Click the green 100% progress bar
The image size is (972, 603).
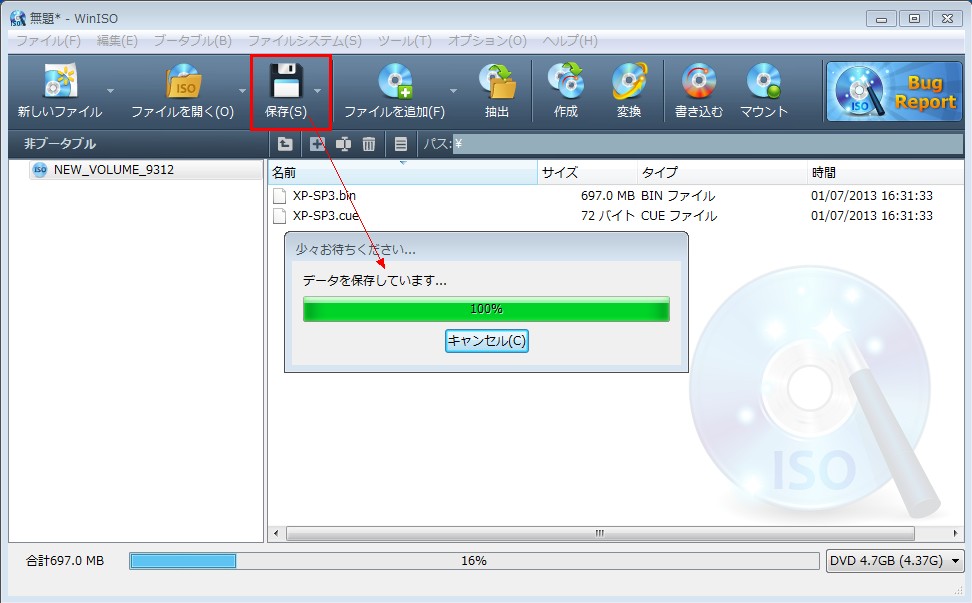(x=487, y=309)
